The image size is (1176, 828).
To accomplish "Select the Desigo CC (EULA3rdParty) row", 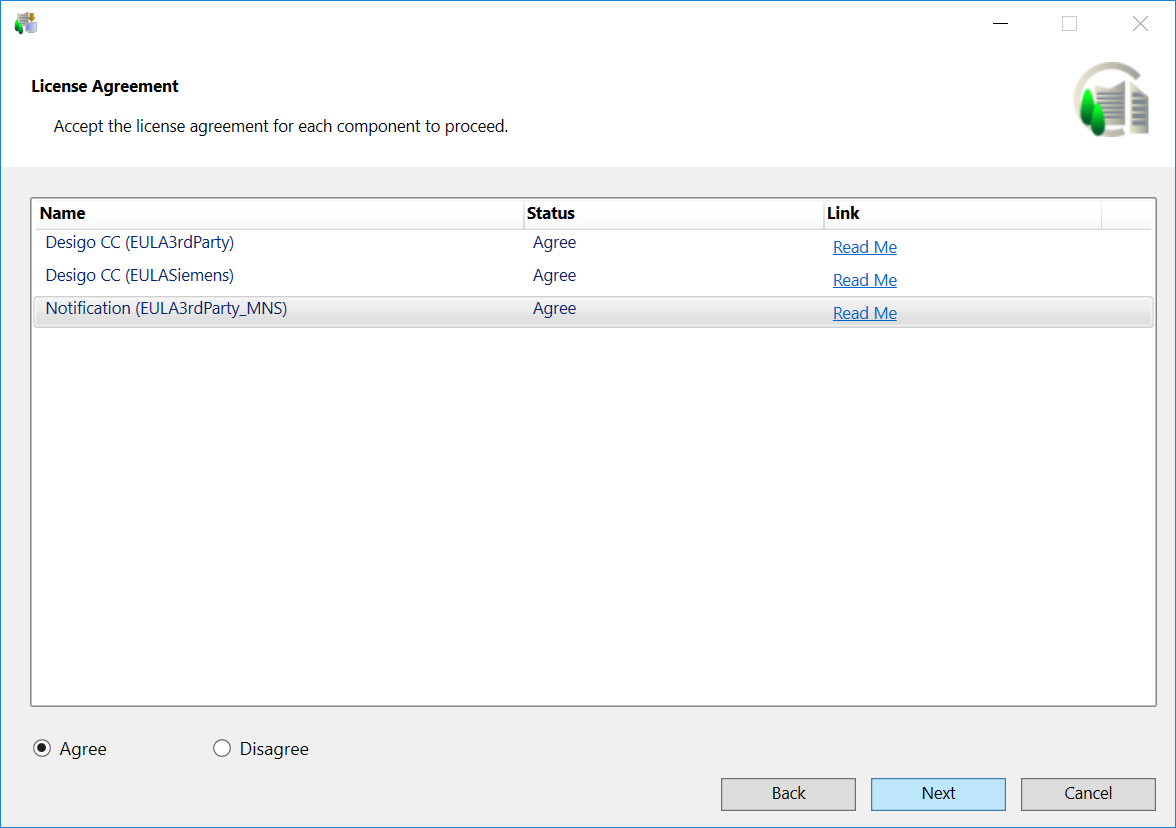I will [x=140, y=243].
